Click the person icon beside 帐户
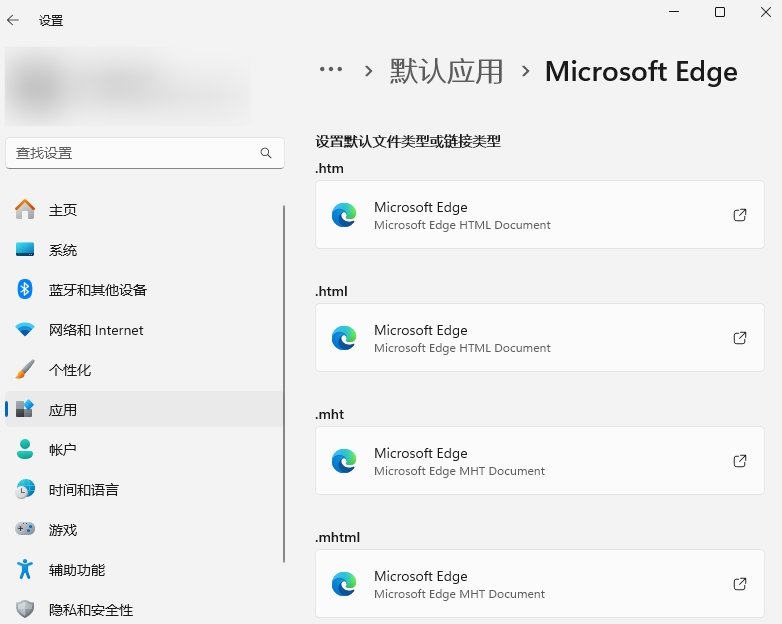This screenshot has width=782, height=624. (25, 450)
